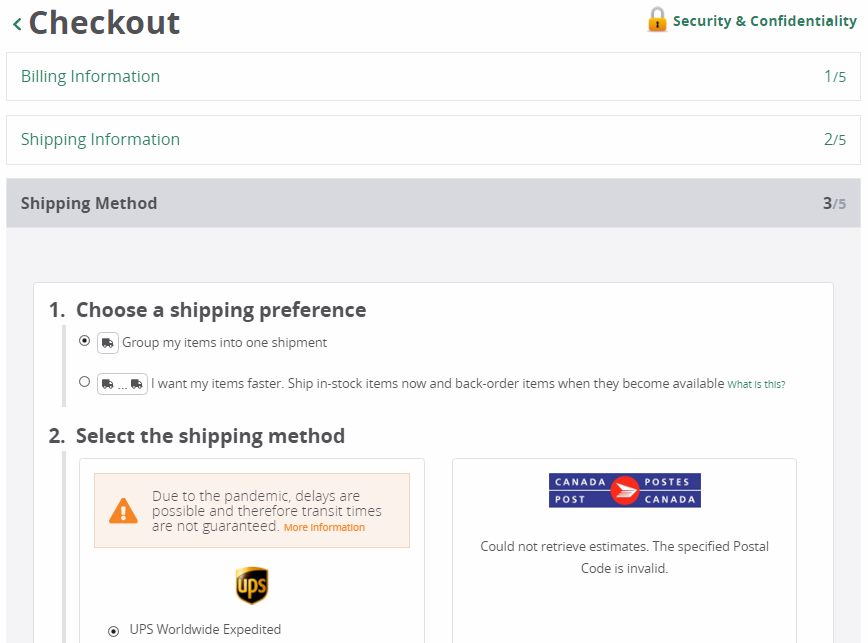Click the back chevron beside Checkout

pos(17,24)
